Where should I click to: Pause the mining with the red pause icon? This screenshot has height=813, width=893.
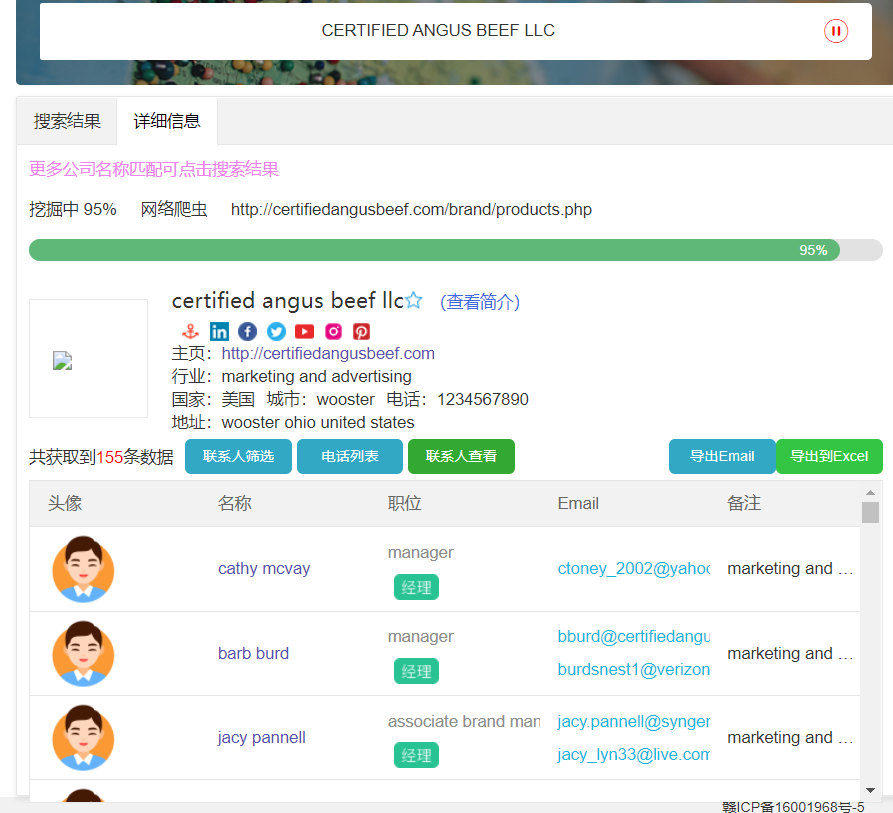(835, 31)
